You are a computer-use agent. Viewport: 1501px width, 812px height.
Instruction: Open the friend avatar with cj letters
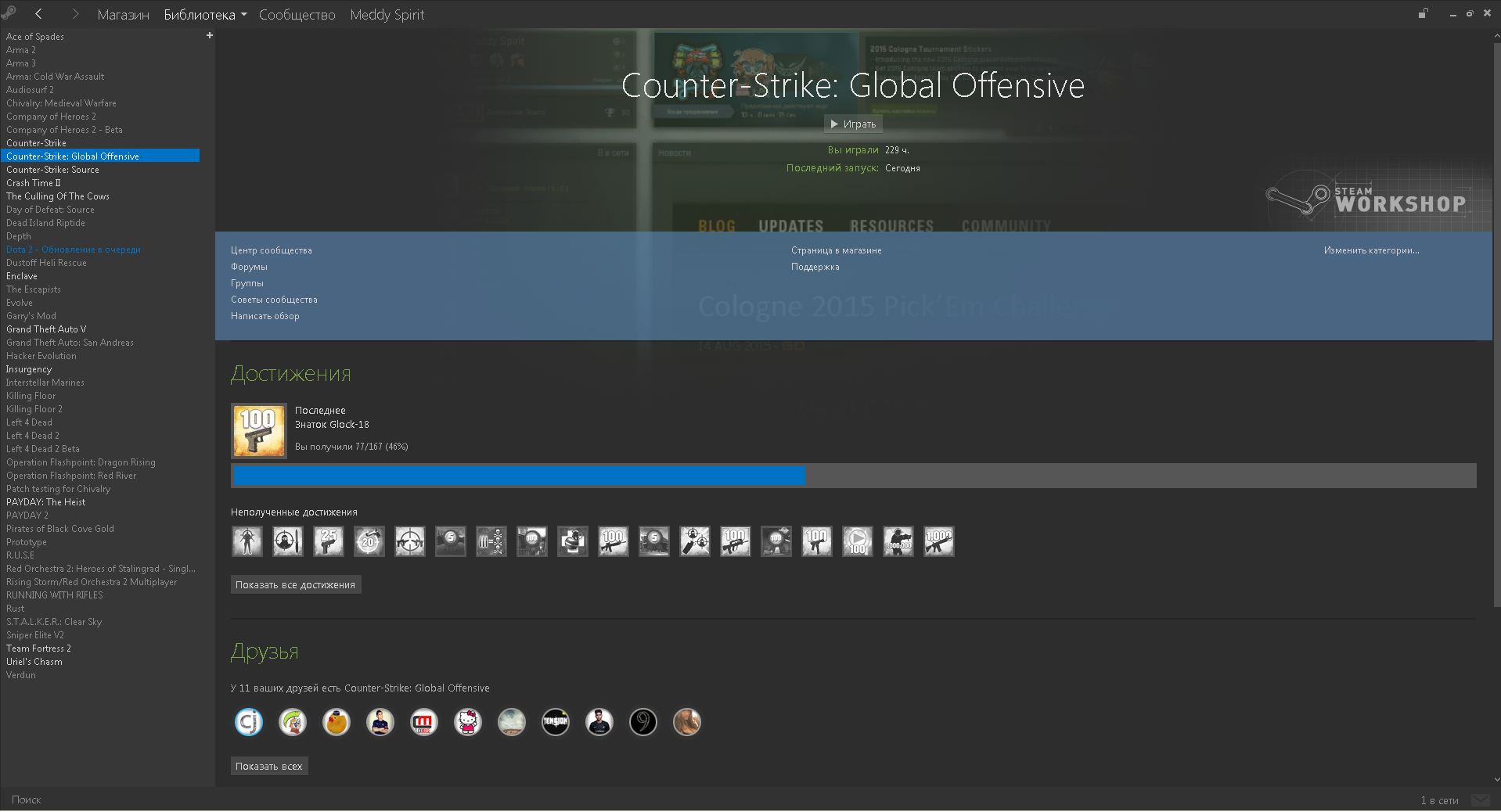(x=249, y=722)
